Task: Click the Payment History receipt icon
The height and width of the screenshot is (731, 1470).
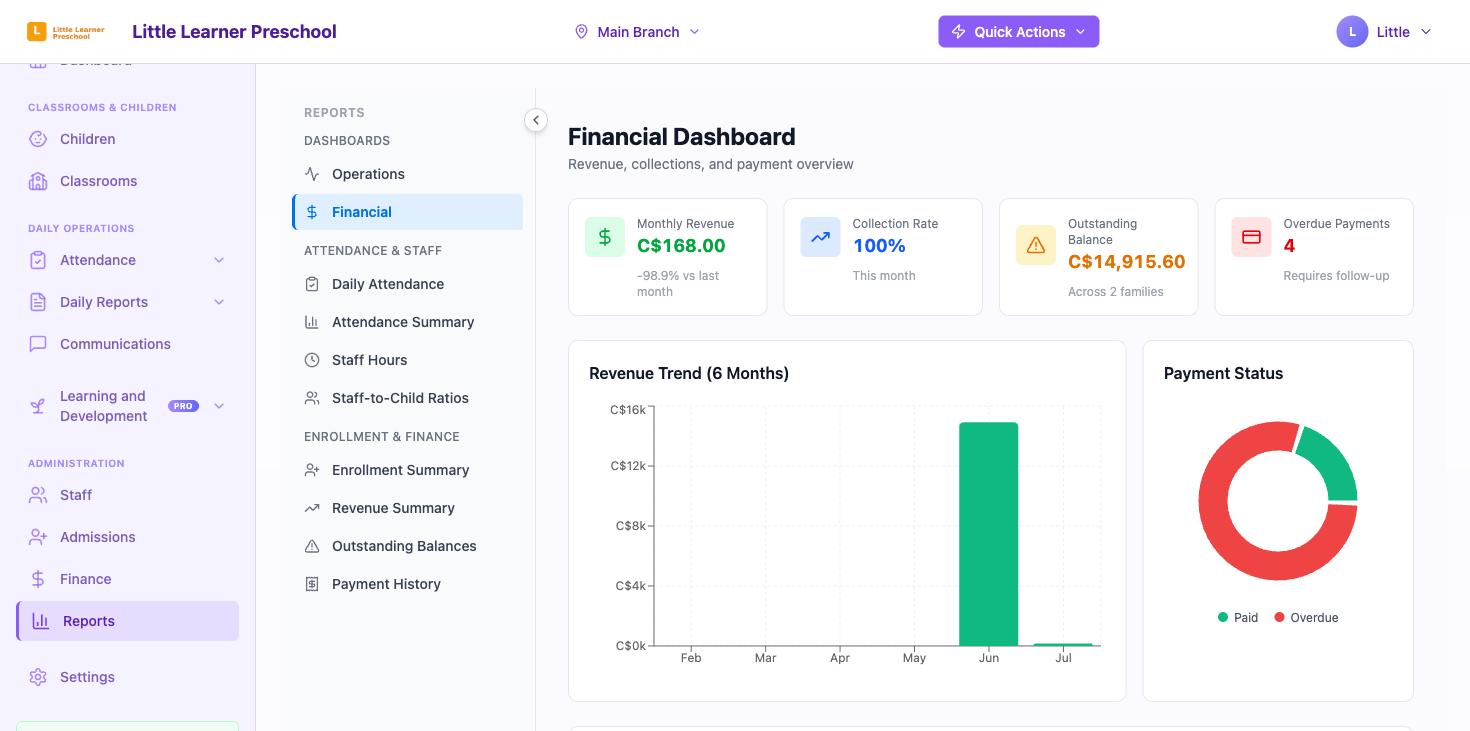Action: [312, 584]
